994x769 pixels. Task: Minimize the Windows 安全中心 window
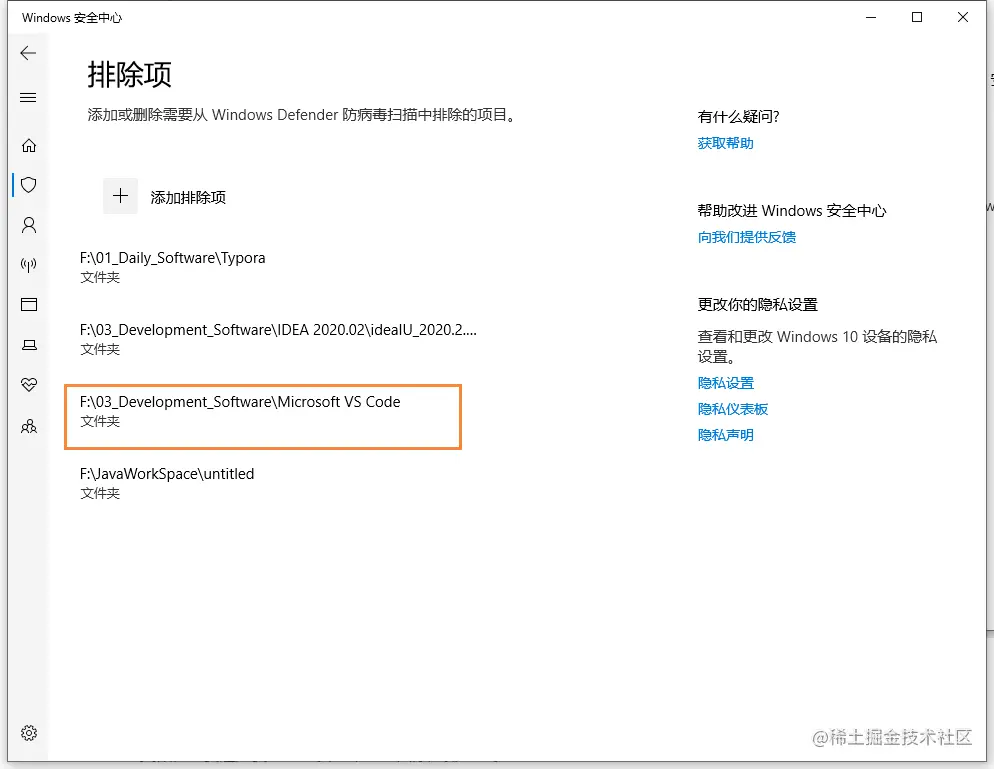(x=871, y=17)
